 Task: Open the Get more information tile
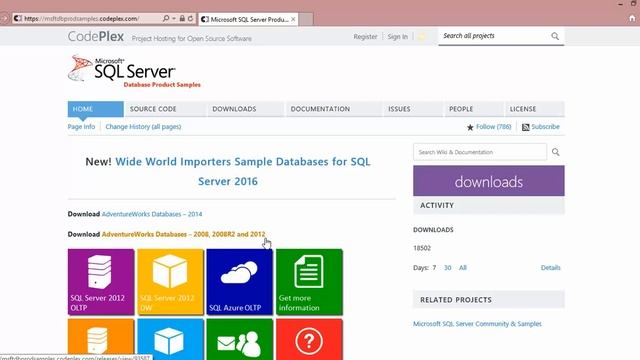[x=309, y=282]
